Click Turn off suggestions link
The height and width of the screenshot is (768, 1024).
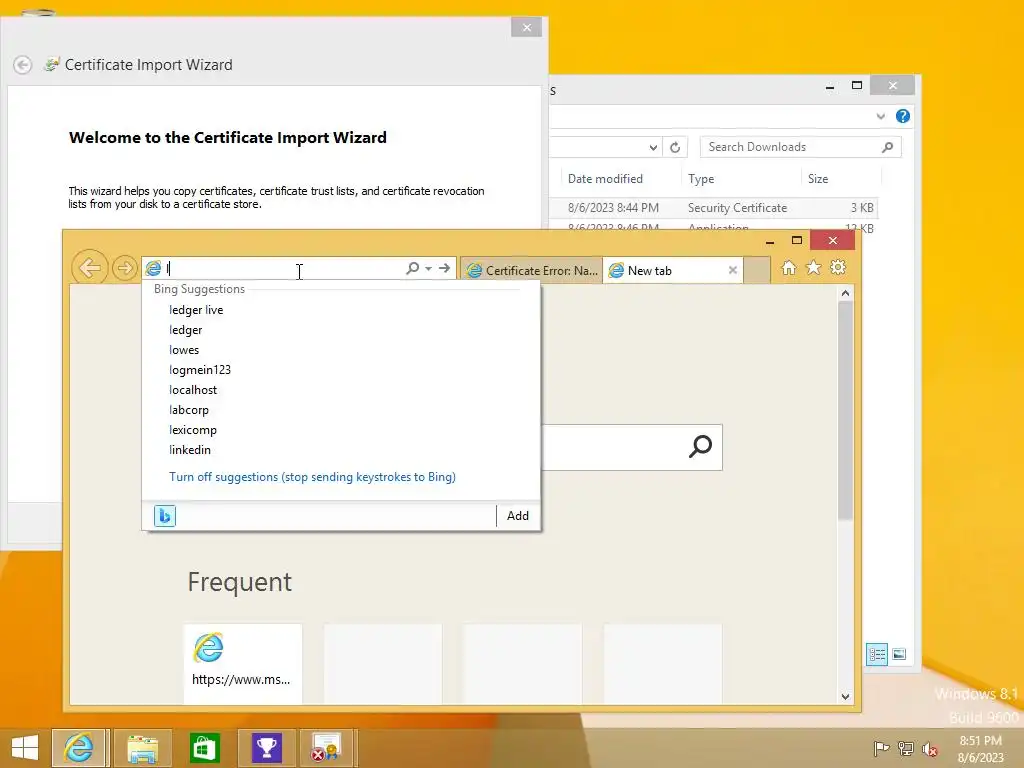point(312,477)
